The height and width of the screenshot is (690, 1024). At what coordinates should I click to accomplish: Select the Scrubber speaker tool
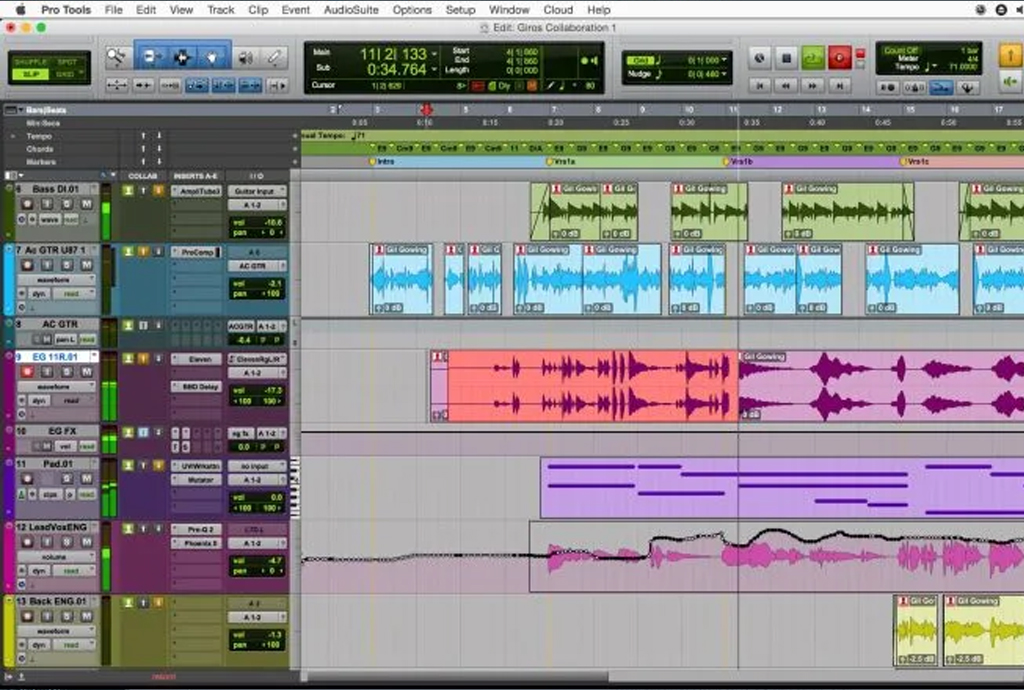click(x=246, y=57)
